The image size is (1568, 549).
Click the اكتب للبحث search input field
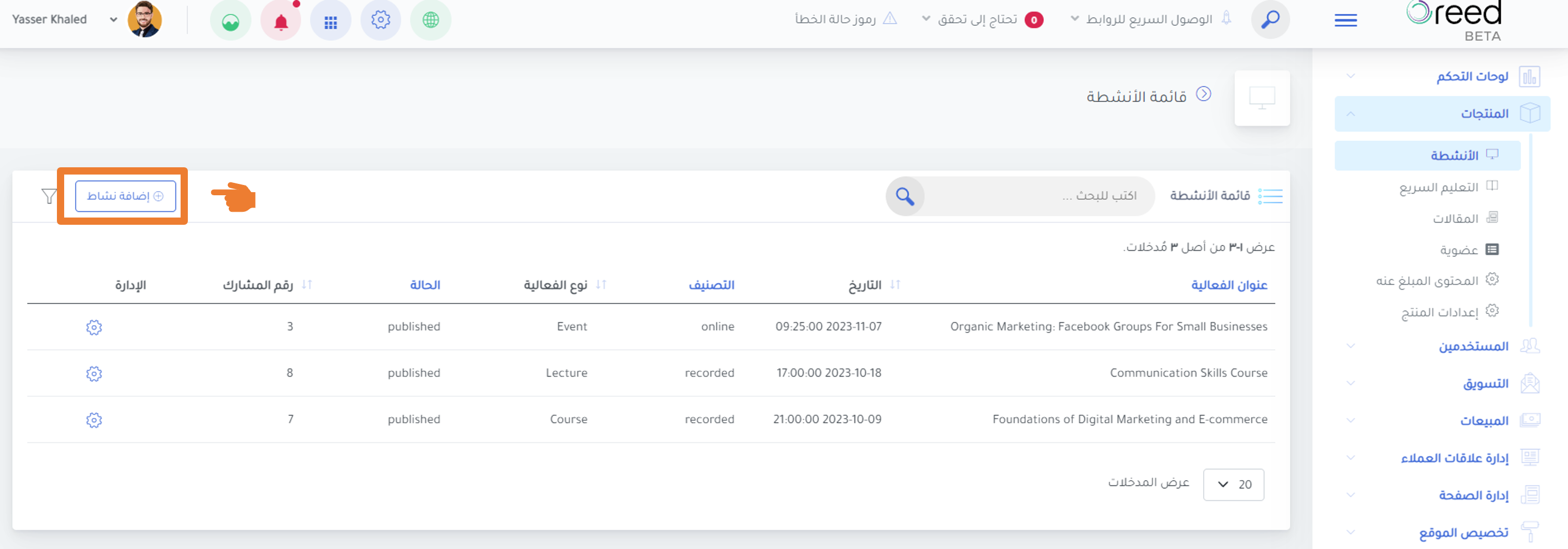pyautogui.click(x=1039, y=196)
